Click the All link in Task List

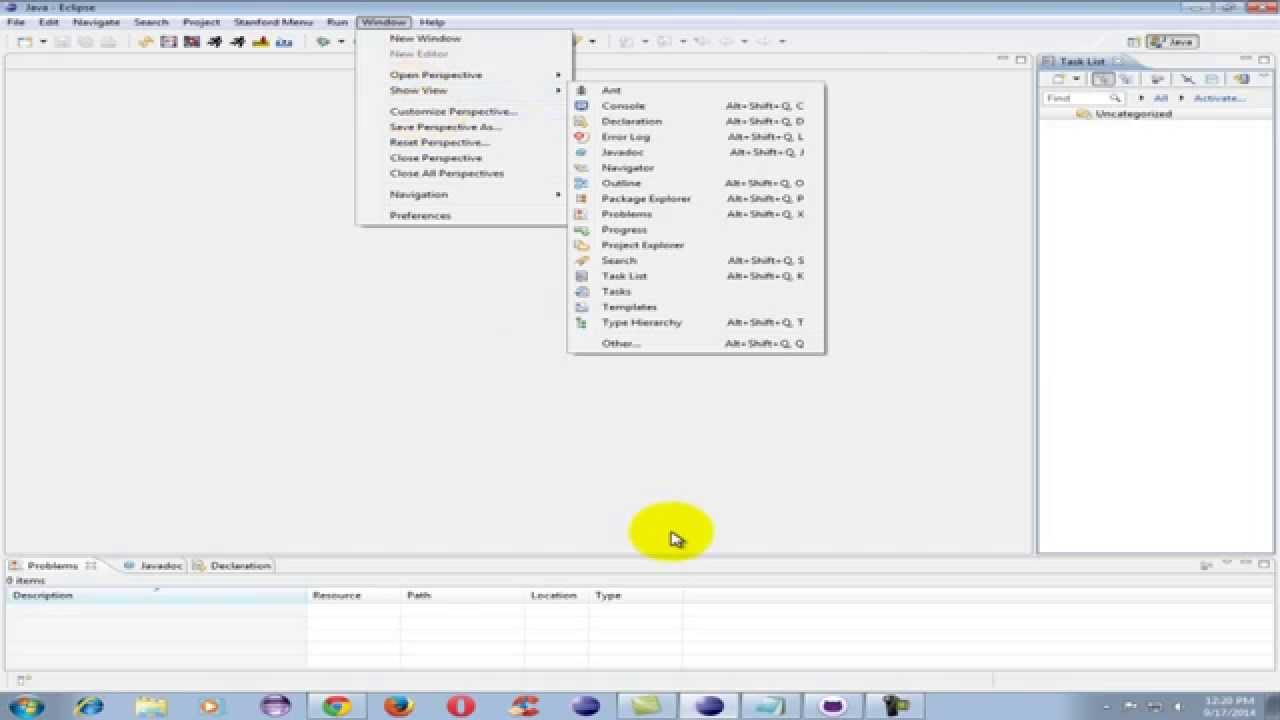click(1160, 98)
